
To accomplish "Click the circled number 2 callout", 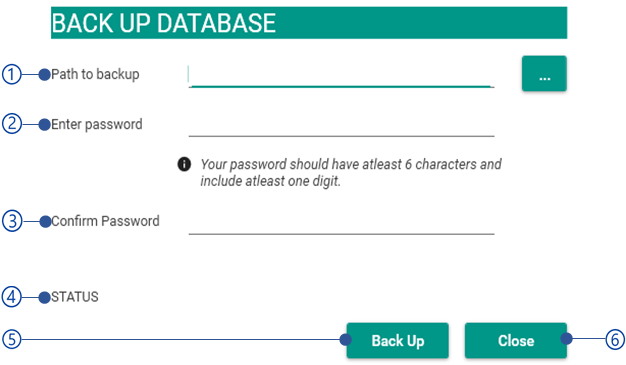I will (12, 124).
